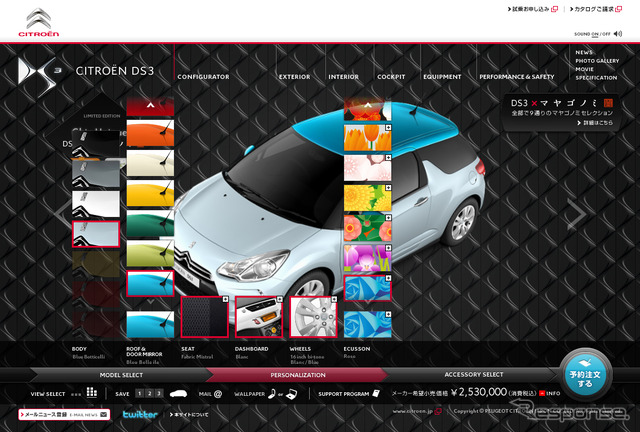Select the black body color swatch

pos(96,144)
